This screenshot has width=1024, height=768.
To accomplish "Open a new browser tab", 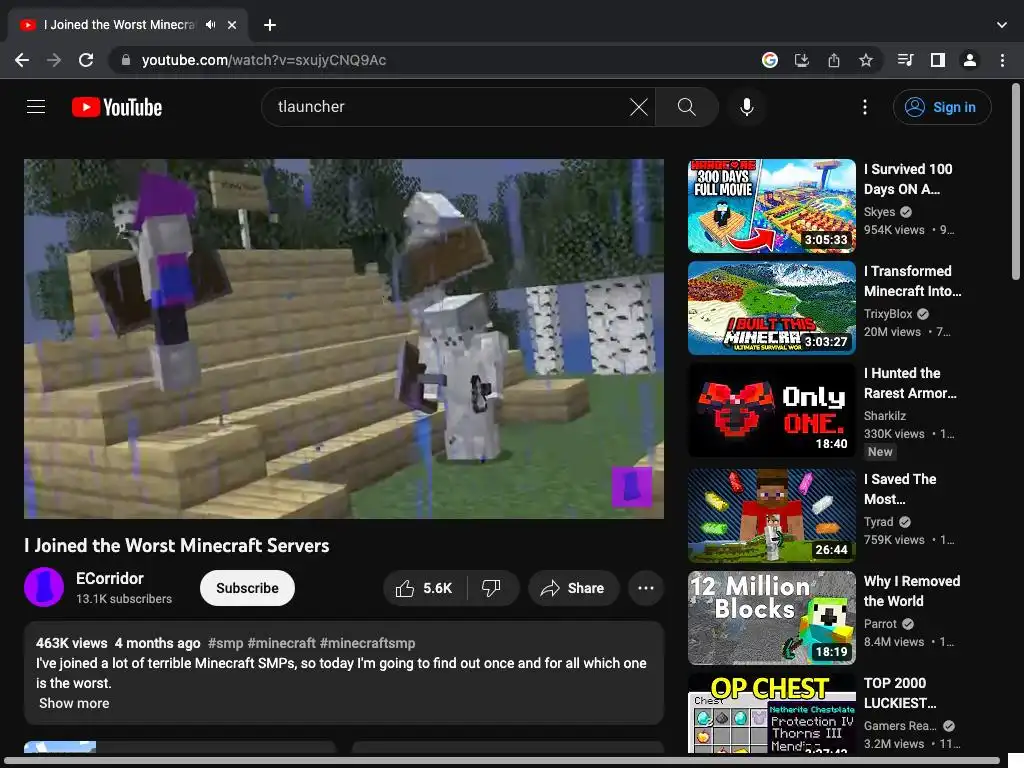I will tap(270, 25).
